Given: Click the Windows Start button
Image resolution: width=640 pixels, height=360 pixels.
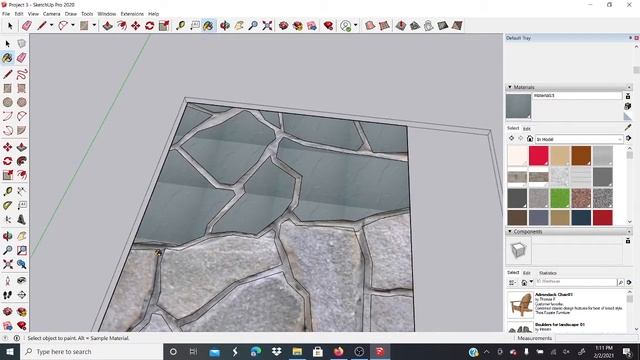Looking at the screenshot, I should coord(10,351).
